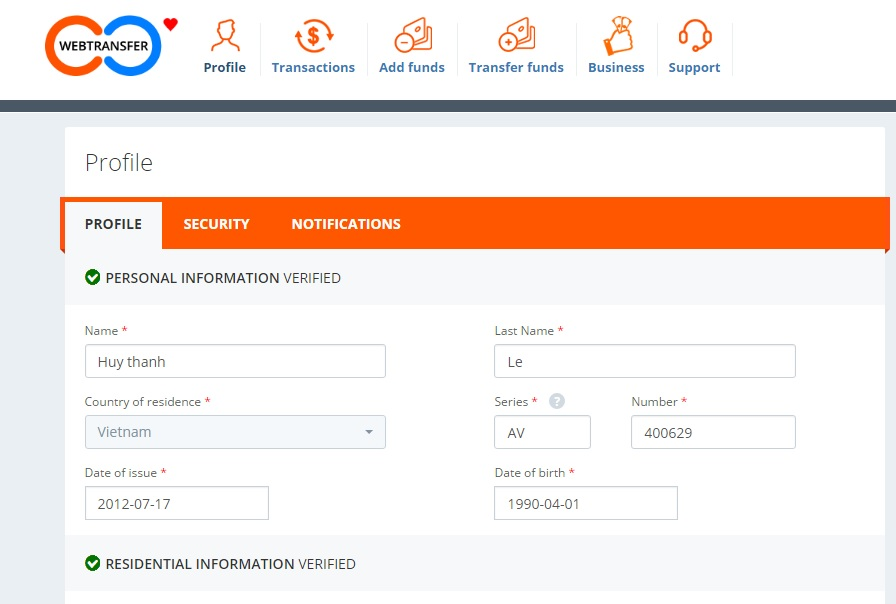Image resolution: width=896 pixels, height=604 pixels.
Task: Click Personal Information verified checkmark
Action: click(93, 277)
